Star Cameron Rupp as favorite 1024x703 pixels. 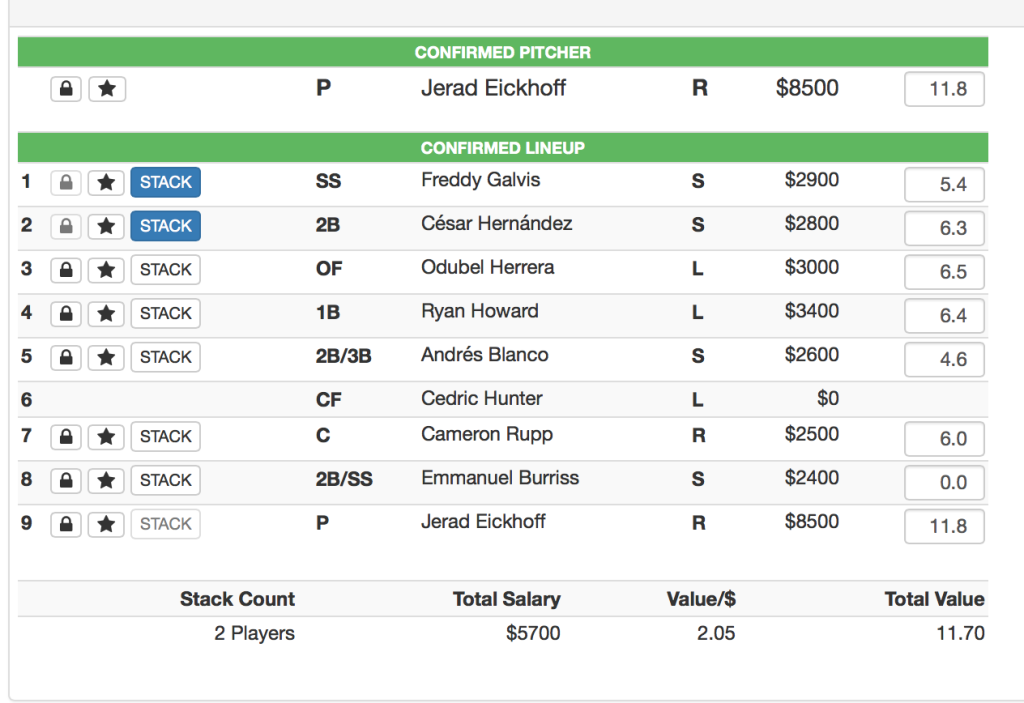(x=106, y=436)
